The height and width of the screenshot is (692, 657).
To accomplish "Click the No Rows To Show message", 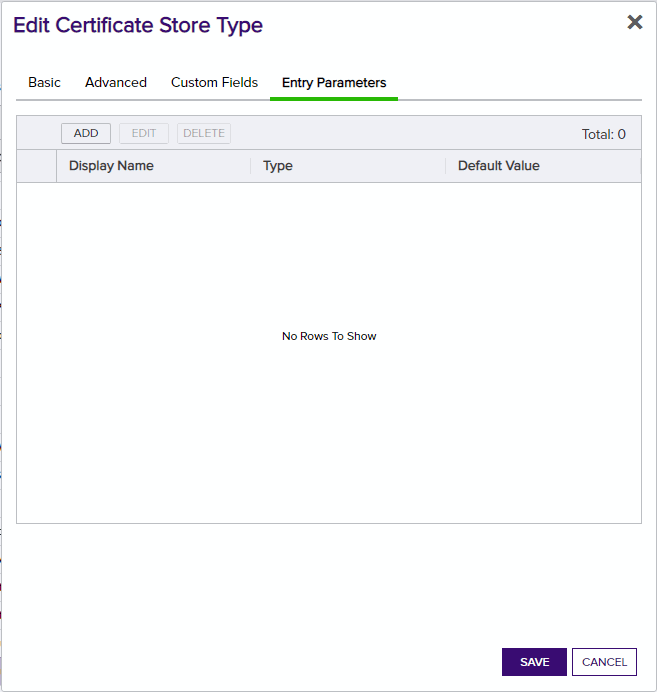I will [x=329, y=336].
